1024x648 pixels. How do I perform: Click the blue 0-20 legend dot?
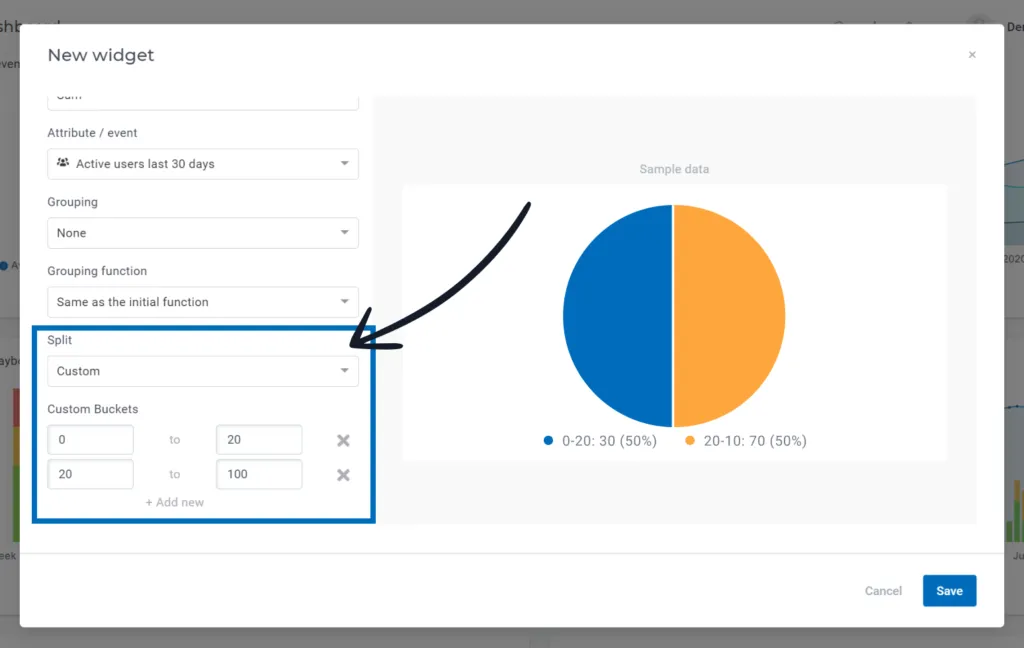(x=549, y=440)
